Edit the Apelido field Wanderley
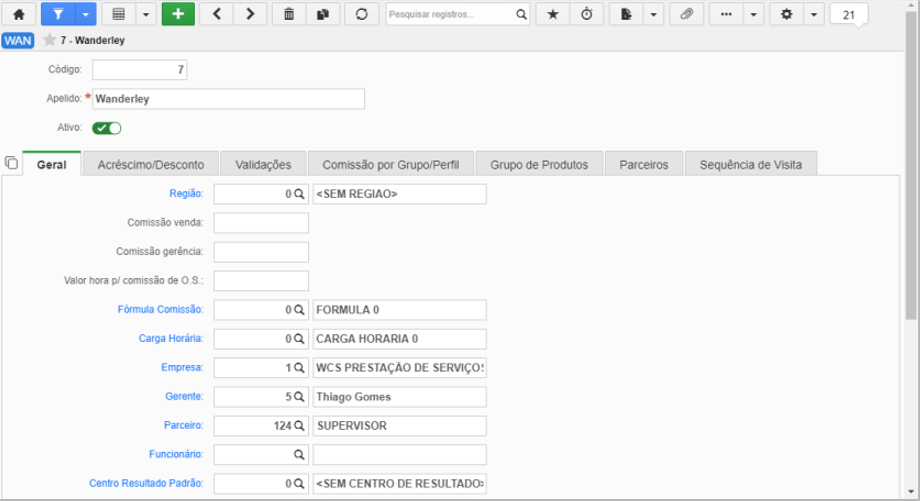Screen dimensions: 920x501 [x=228, y=99]
